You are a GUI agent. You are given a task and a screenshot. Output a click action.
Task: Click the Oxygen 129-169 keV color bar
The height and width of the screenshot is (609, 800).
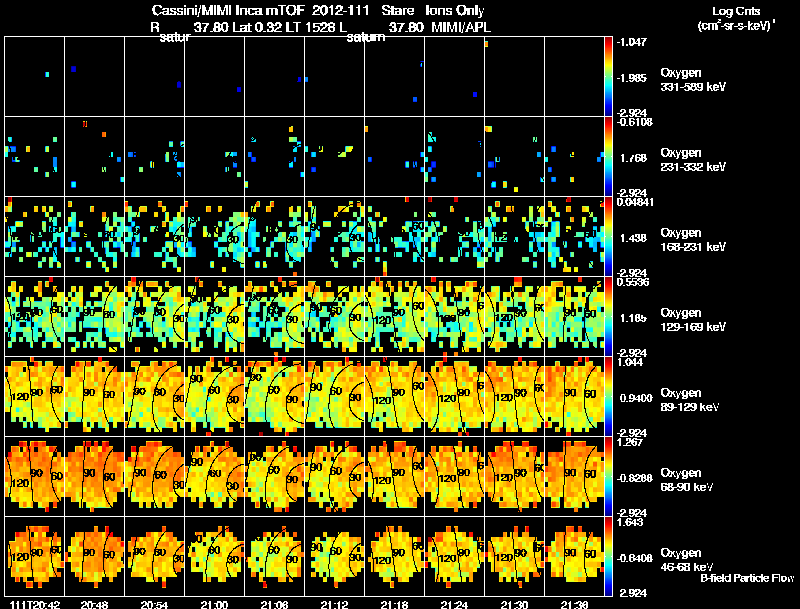coord(608,316)
